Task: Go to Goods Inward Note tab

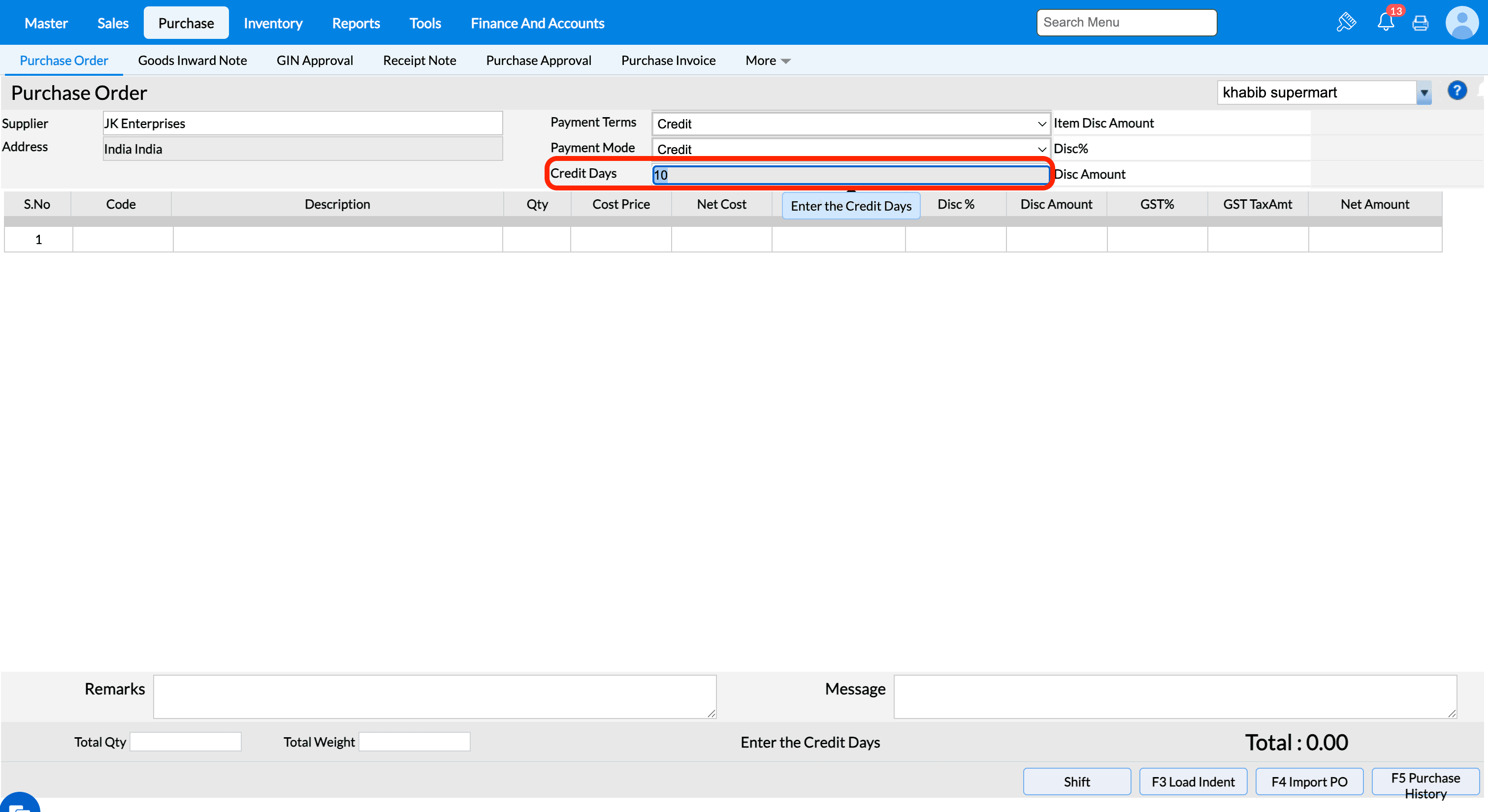Action: pyautogui.click(x=193, y=61)
